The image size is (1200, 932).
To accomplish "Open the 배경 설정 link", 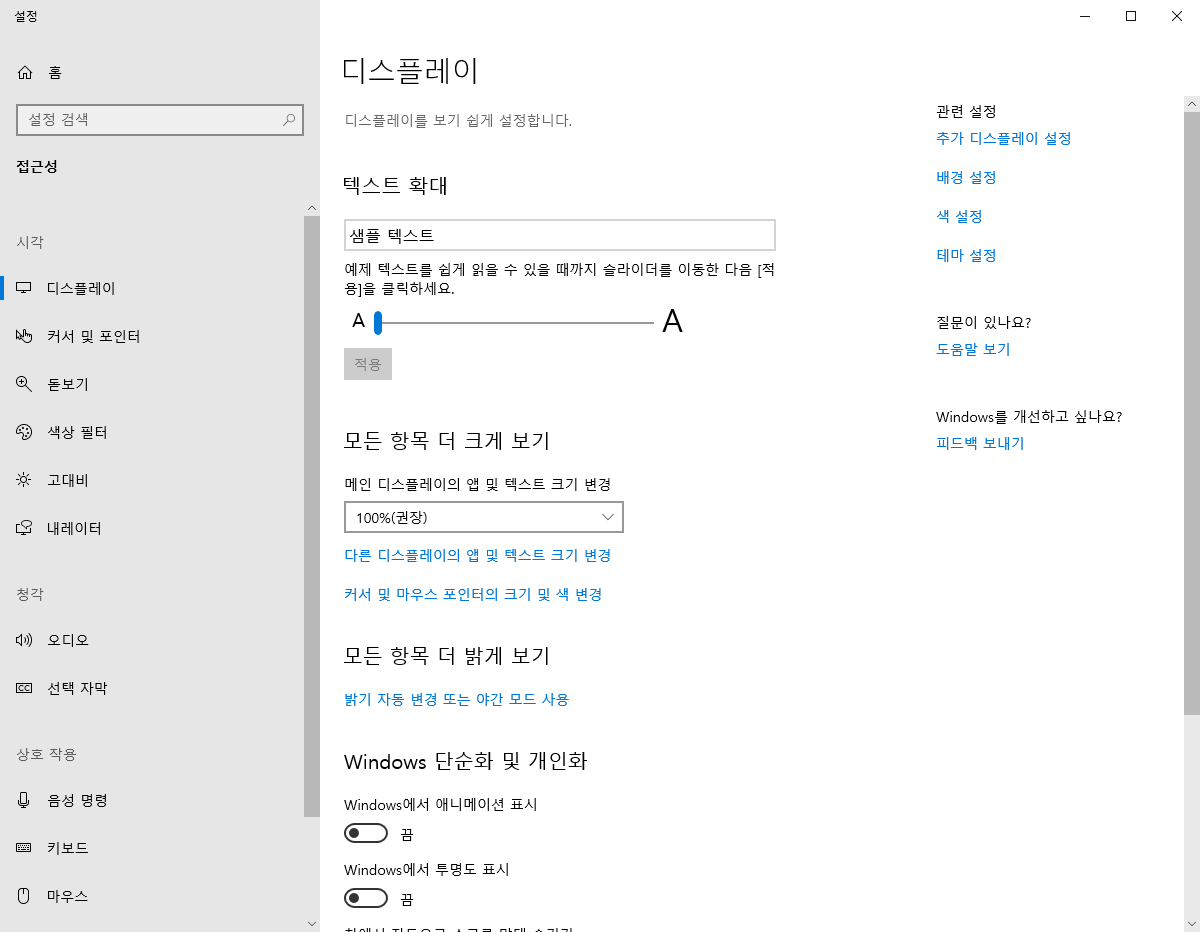I will pyautogui.click(x=966, y=177).
